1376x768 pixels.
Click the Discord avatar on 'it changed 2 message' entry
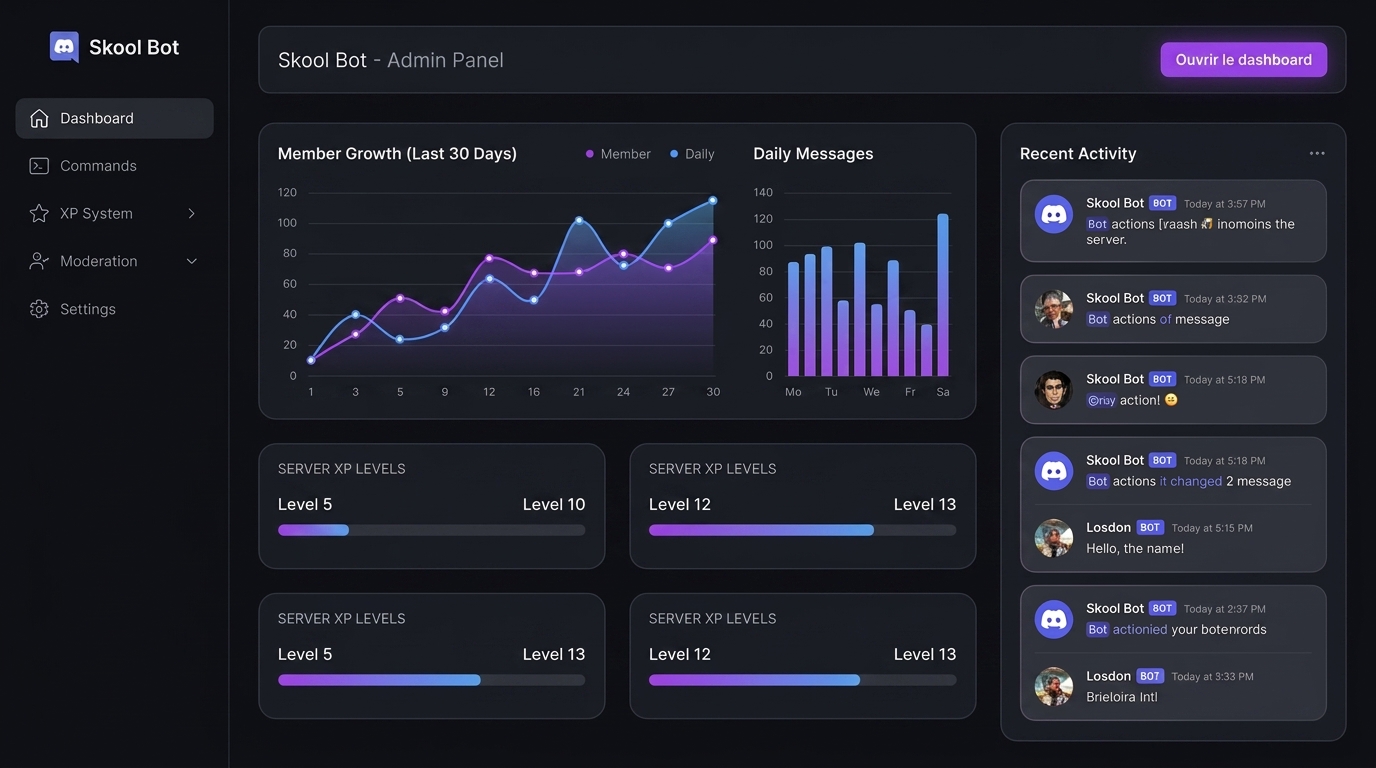click(x=1054, y=471)
